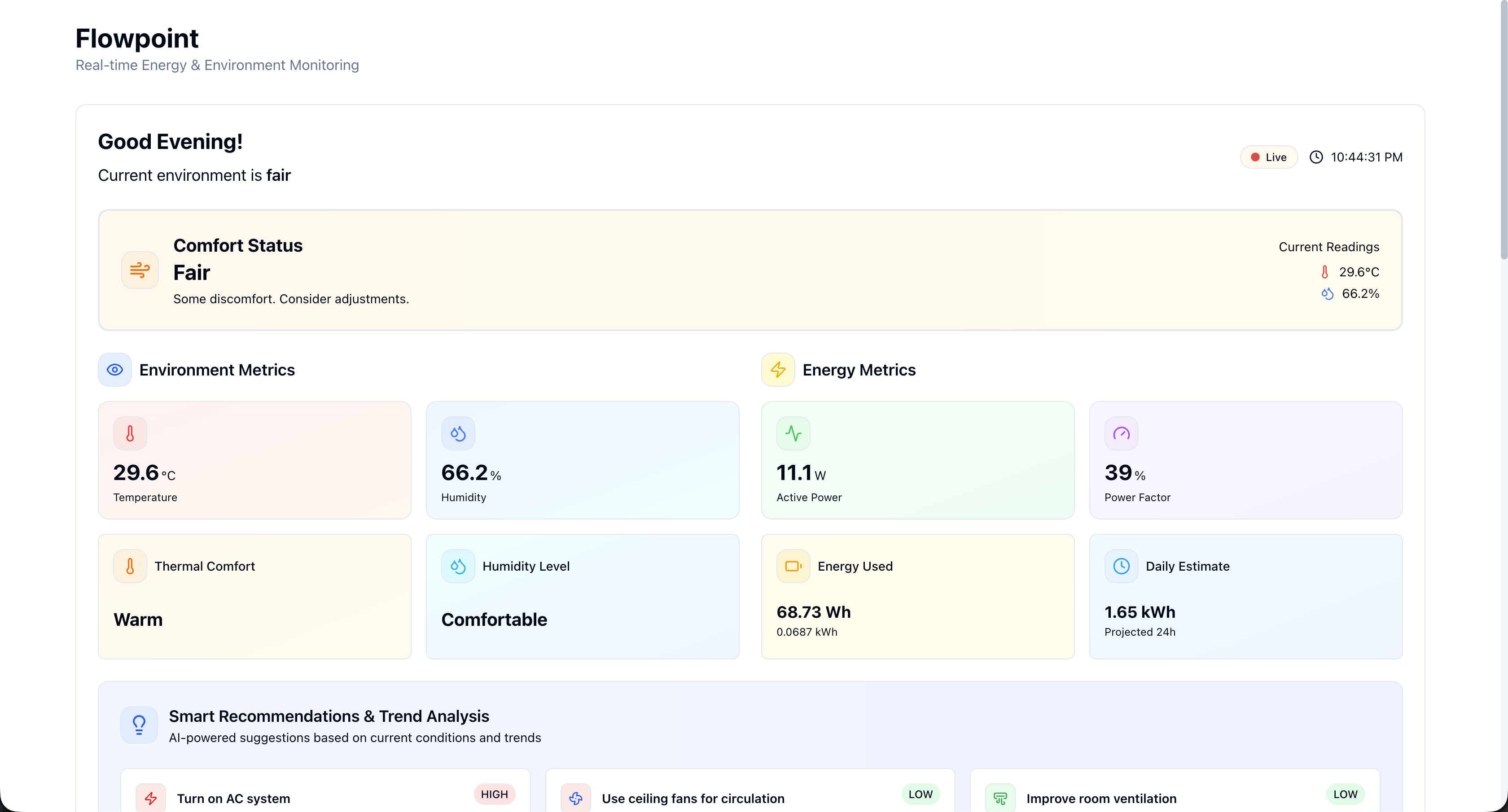1508x812 pixels.
Task: Click the Humidity Level droplets icon
Action: point(458,566)
